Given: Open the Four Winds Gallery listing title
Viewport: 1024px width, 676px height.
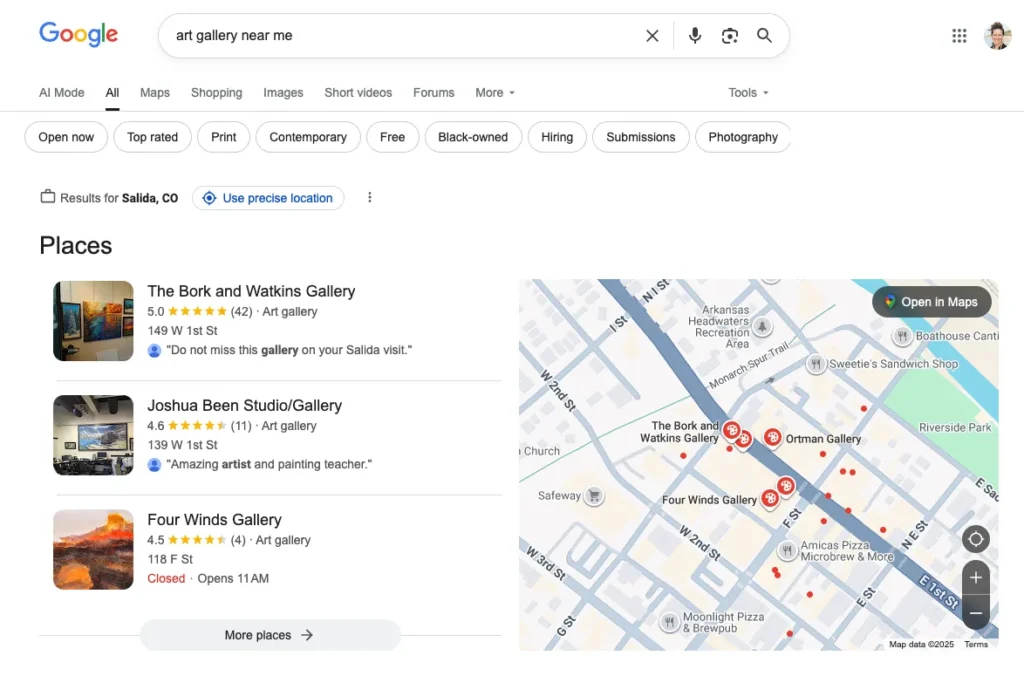Looking at the screenshot, I should 214,520.
